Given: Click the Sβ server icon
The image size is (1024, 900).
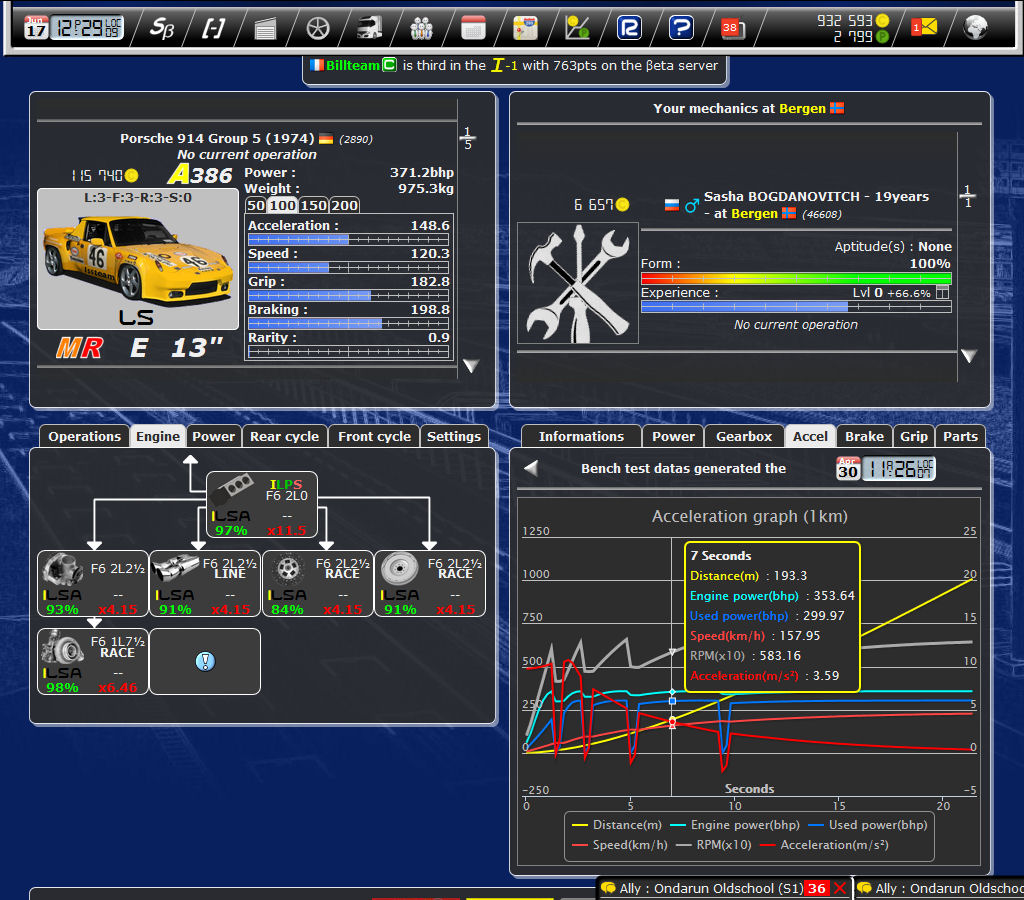Looking at the screenshot, I should 161,28.
